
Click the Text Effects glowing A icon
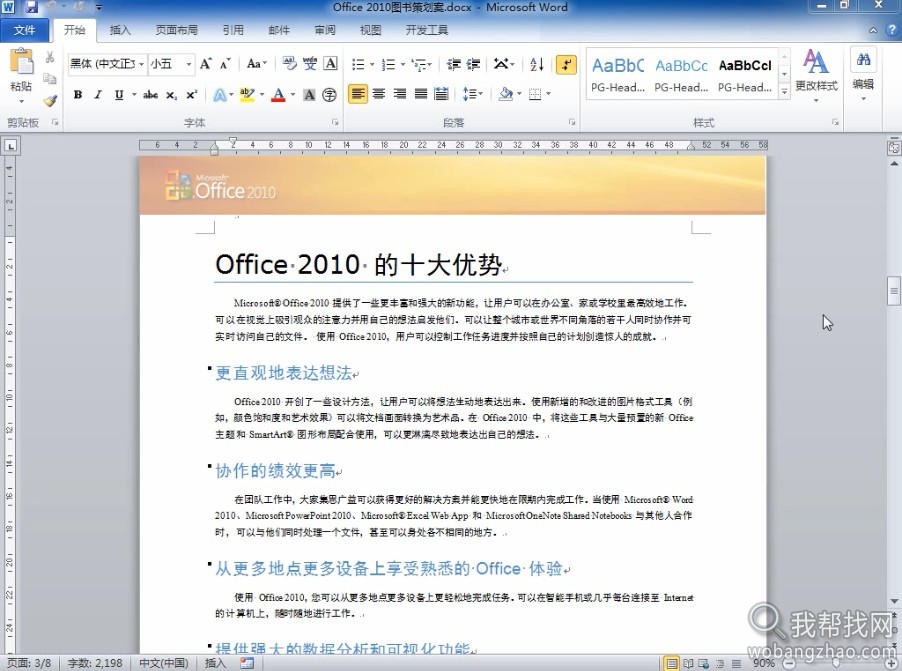click(220, 94)
